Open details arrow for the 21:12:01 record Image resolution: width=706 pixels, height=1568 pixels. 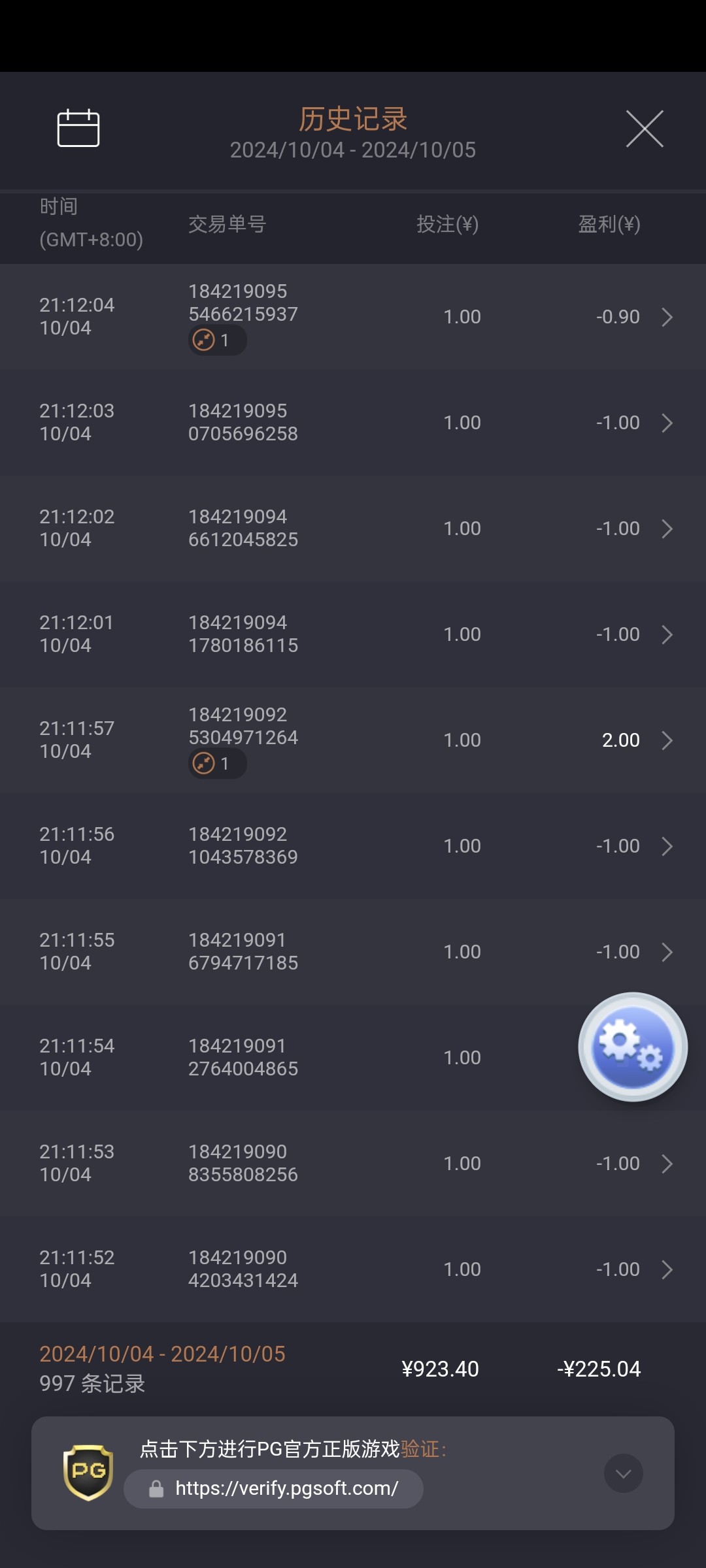[x=667, y=634]
